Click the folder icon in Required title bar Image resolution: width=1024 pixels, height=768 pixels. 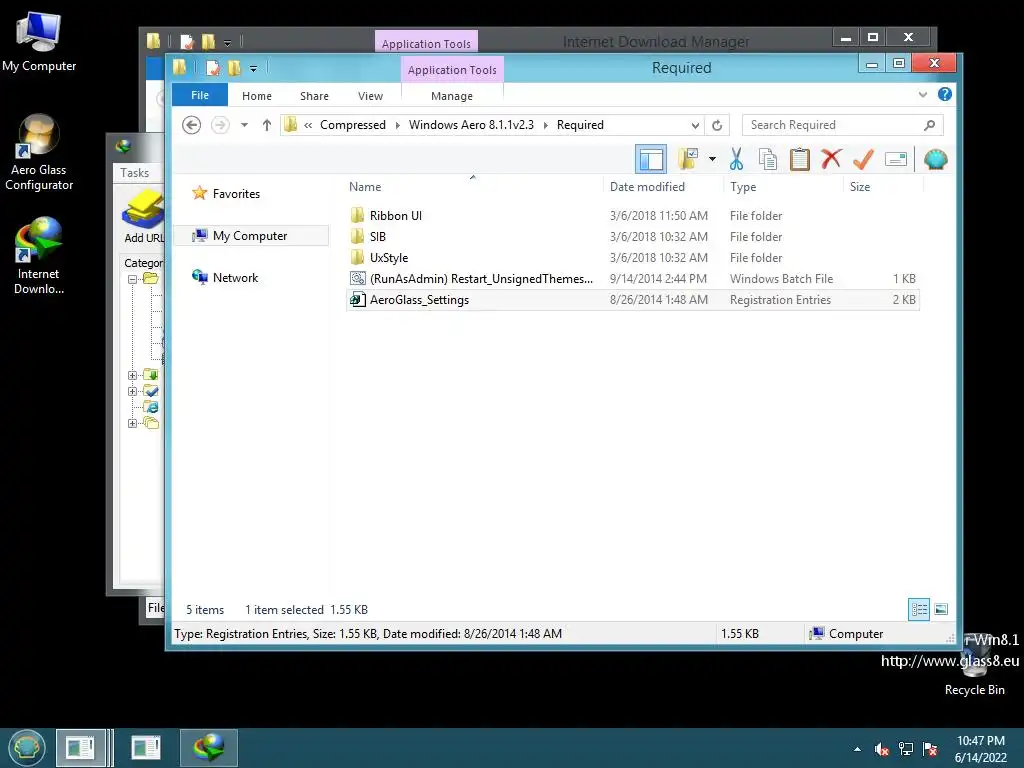click(x=179, y=67)
